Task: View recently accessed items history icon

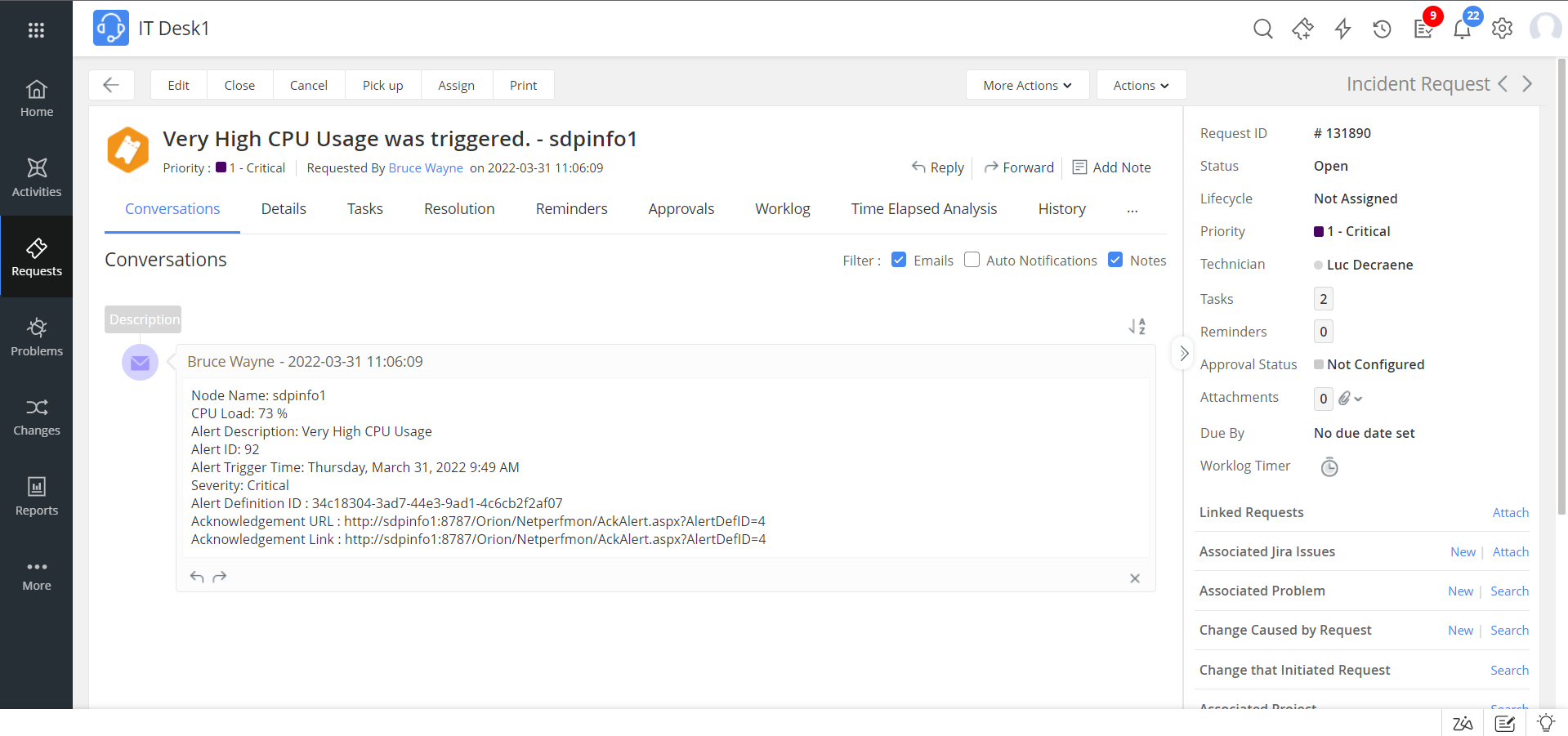Action: (x=1383, y=28)
